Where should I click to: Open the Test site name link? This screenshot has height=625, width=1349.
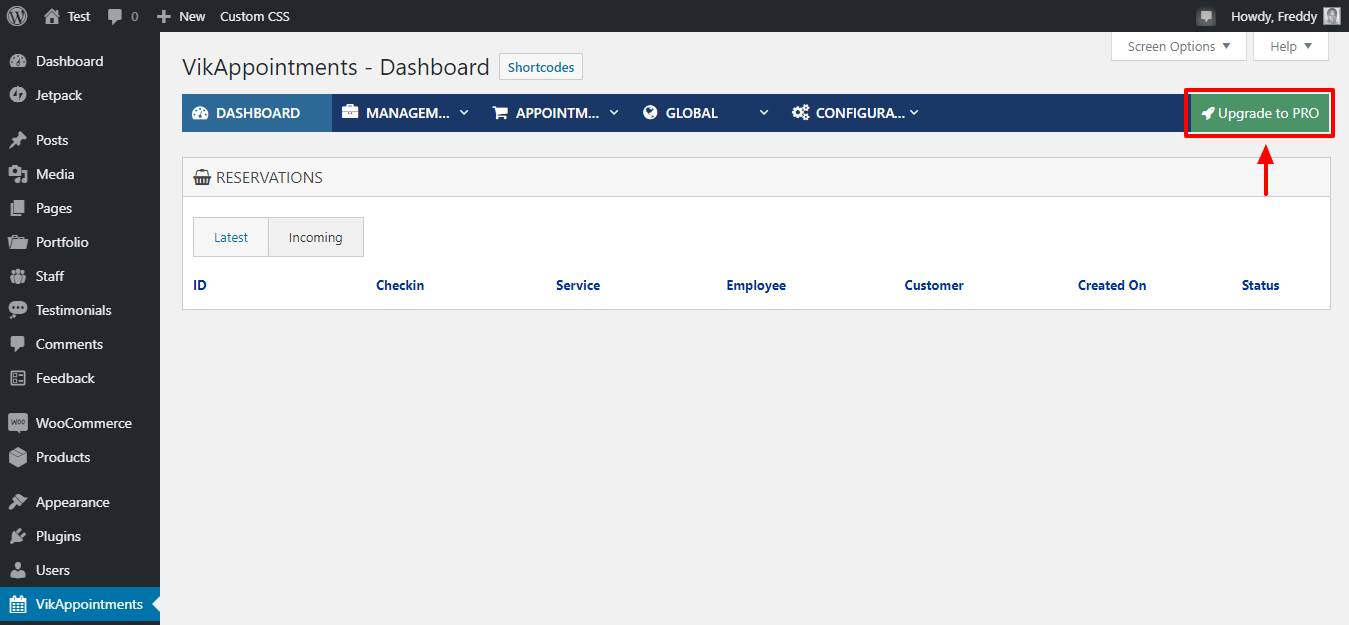coord(79,16)
